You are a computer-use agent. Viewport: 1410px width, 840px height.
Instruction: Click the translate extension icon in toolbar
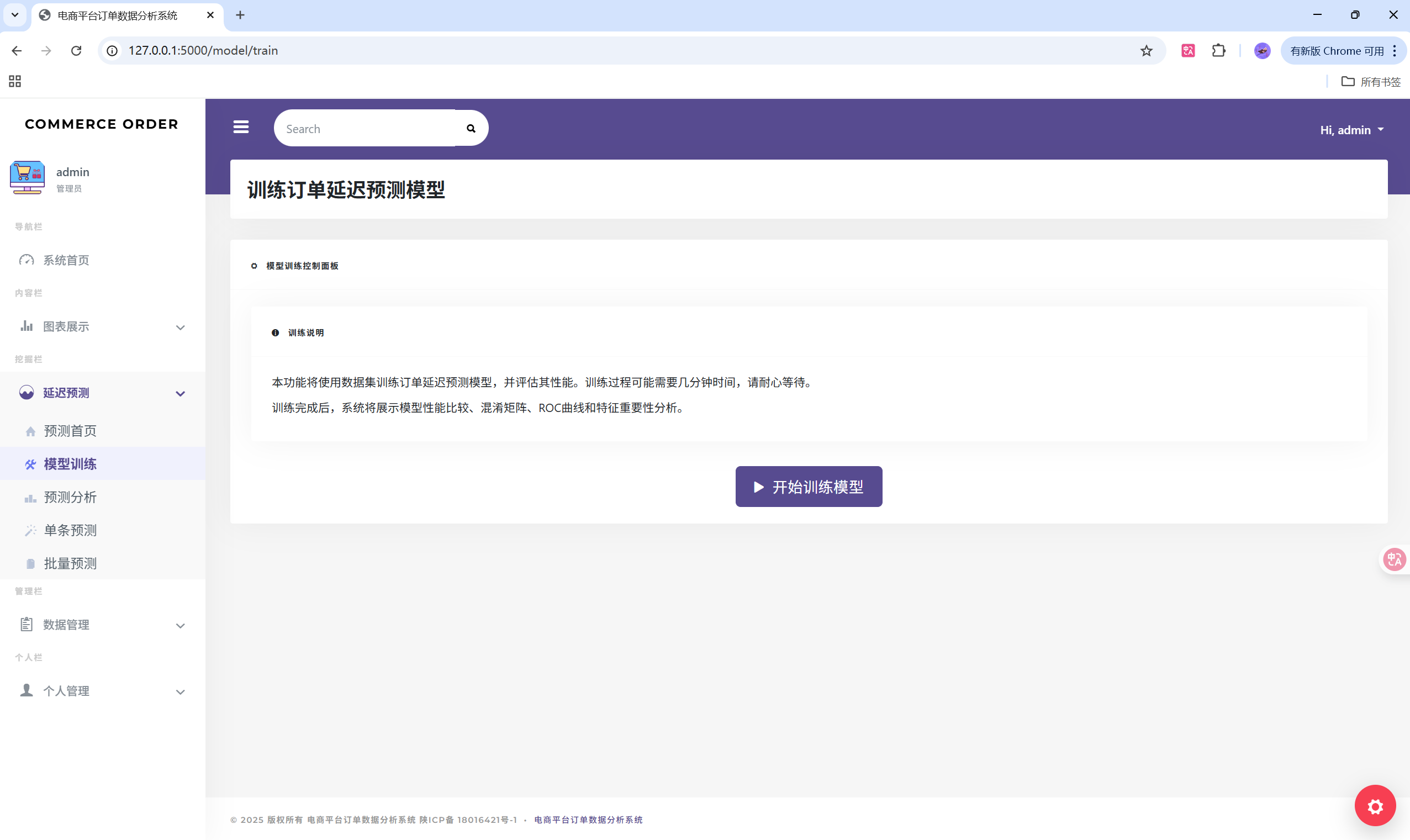point(1188,51)
